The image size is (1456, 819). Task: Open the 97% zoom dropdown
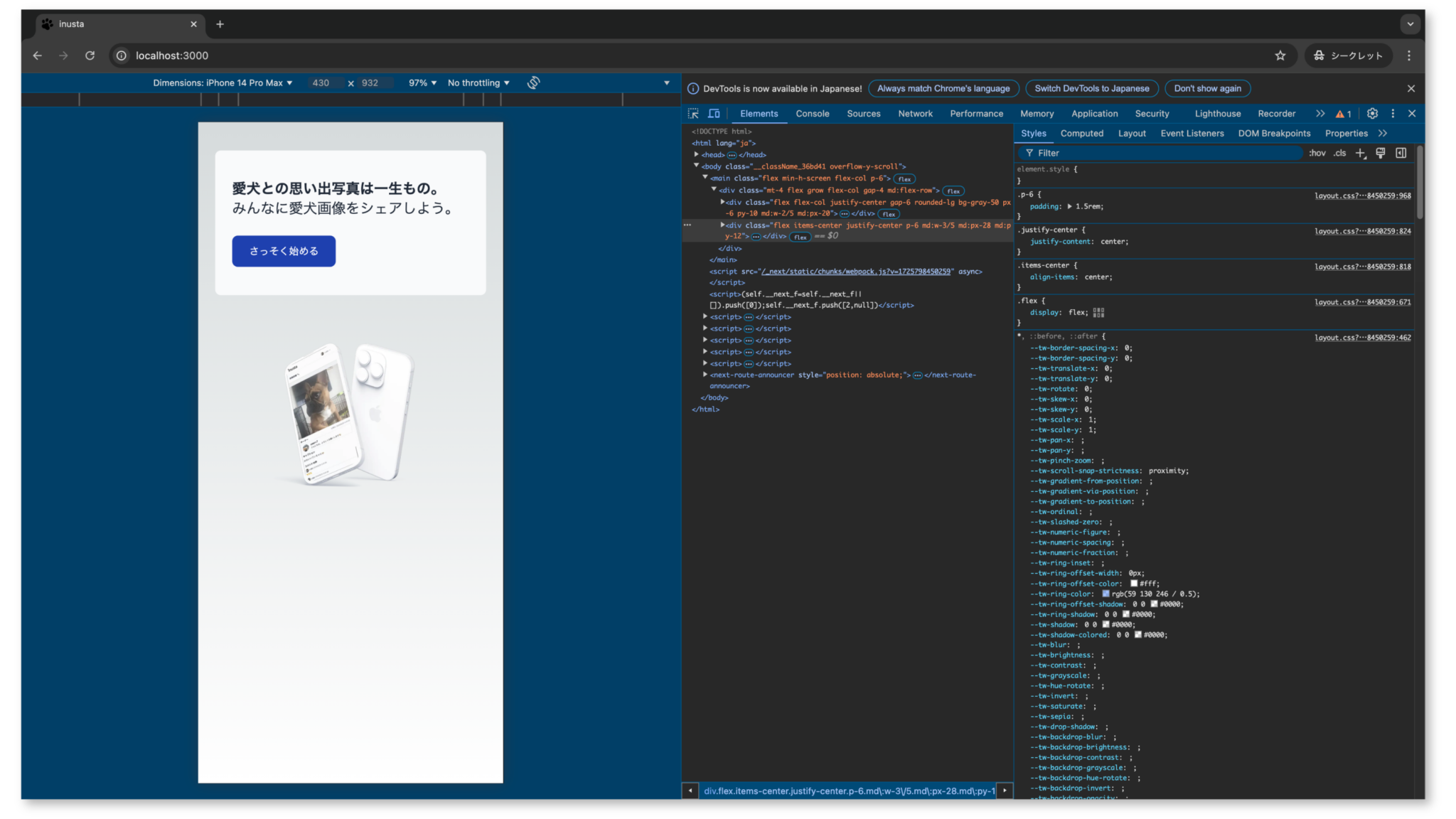point(422,83)
